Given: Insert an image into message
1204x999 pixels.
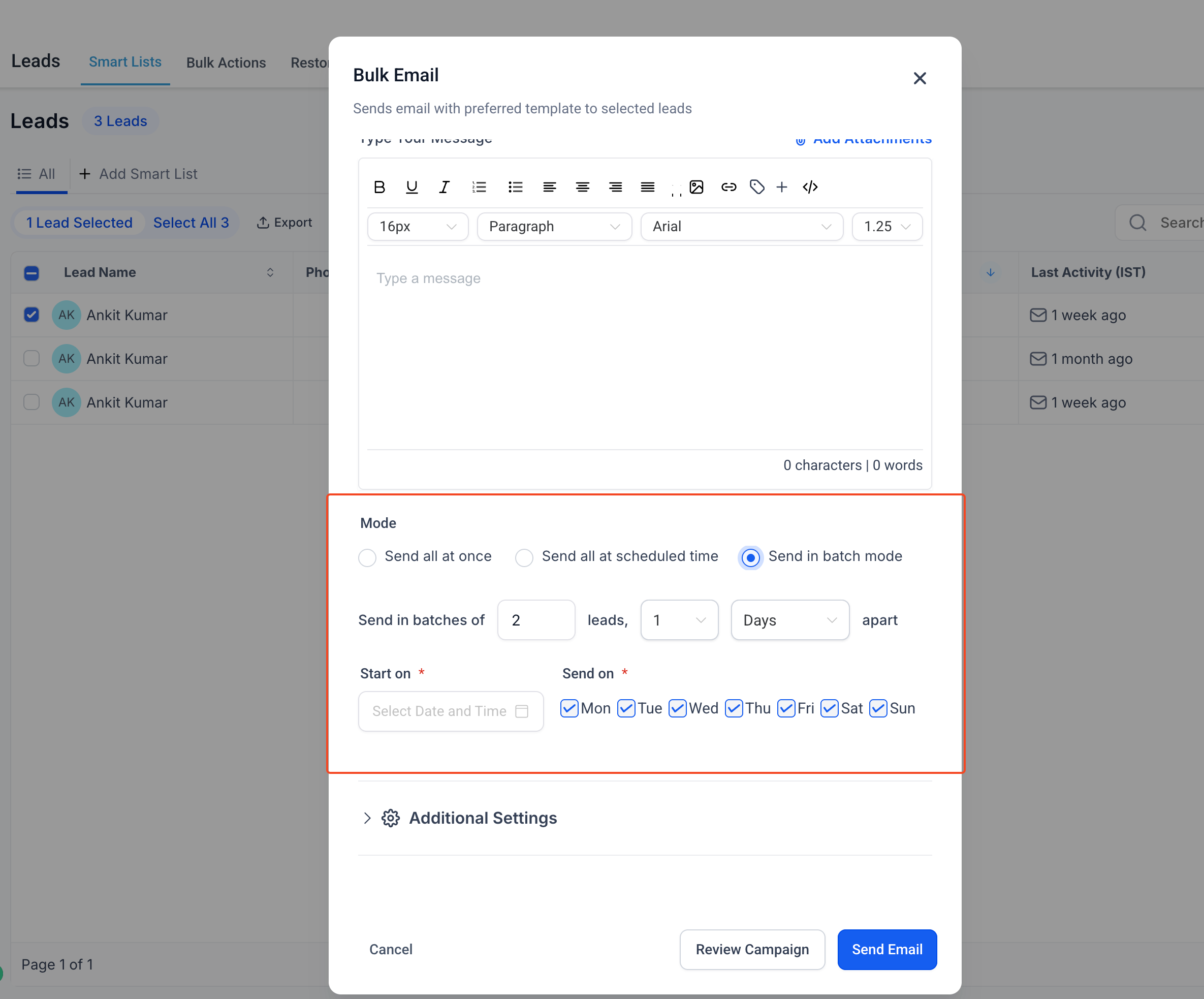Looking at the screenshot, I should (x=696, y=187).
